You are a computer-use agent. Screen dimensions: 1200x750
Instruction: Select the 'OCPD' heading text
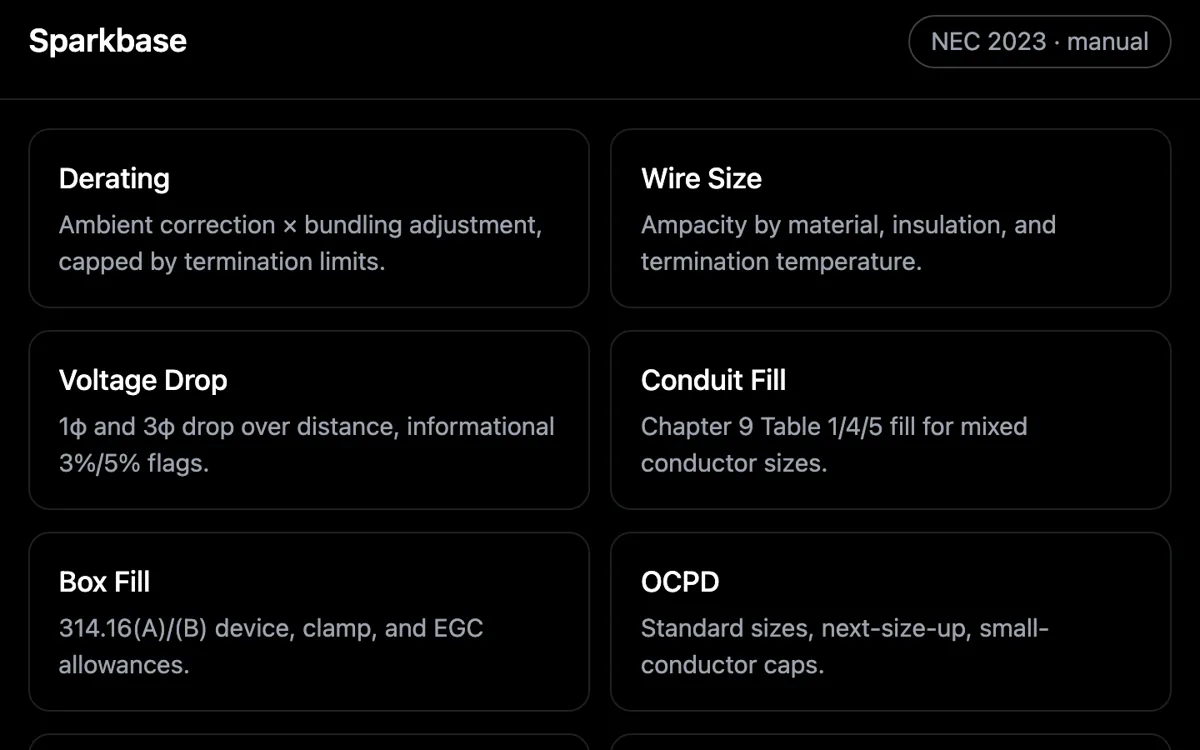click(x=680, y=582)
